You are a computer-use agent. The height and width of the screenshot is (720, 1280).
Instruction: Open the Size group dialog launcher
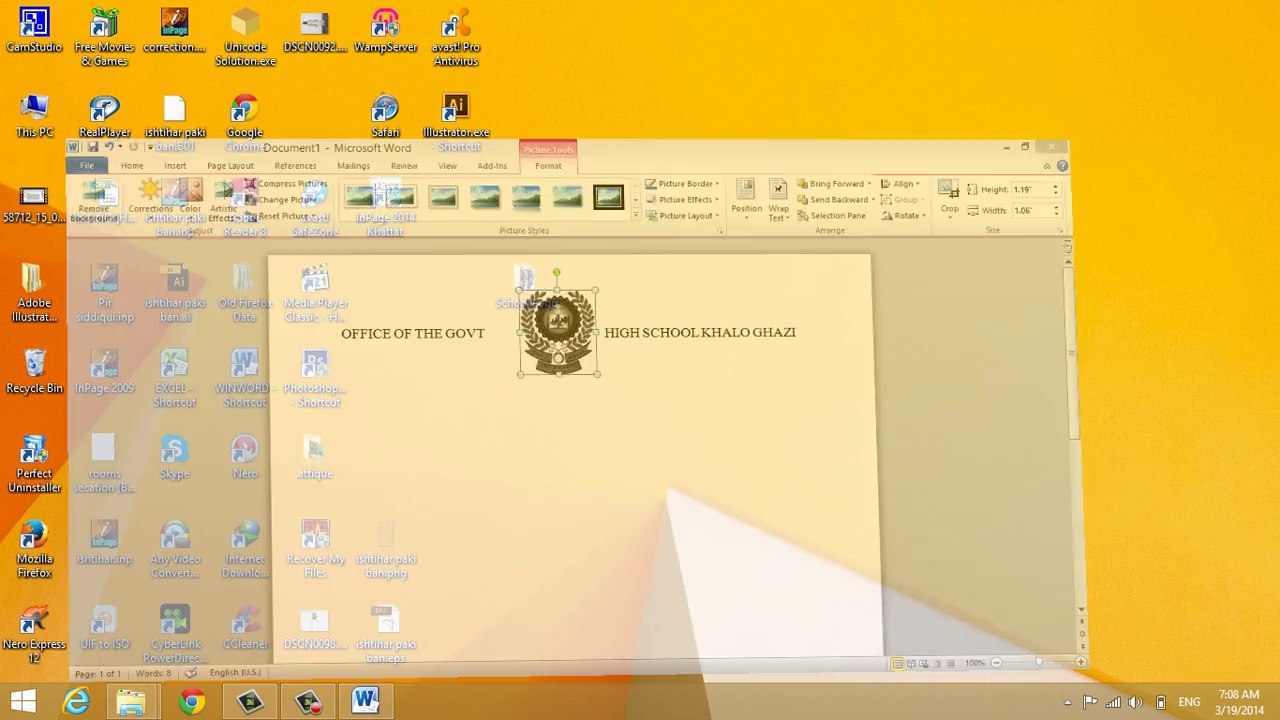(x=1059, y=231)
